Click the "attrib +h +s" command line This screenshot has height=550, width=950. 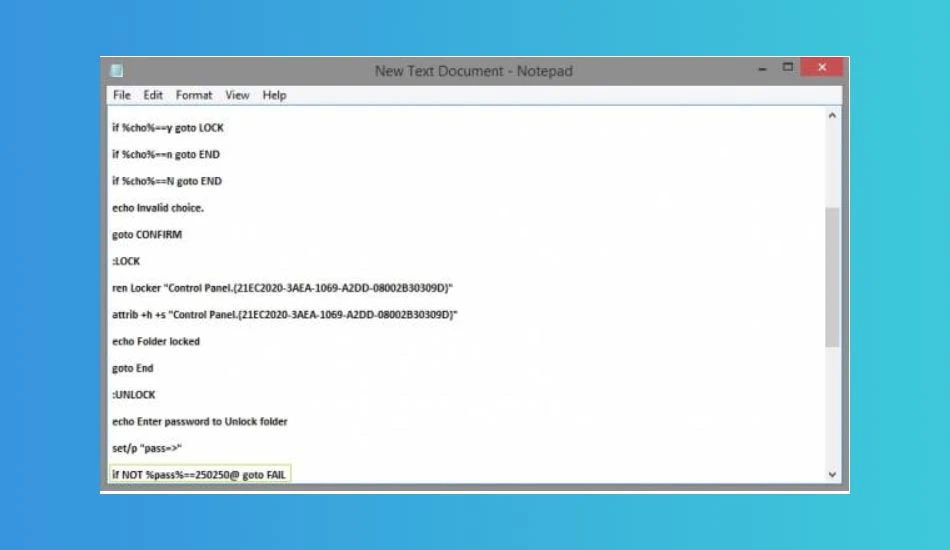(x=285, y=314)
